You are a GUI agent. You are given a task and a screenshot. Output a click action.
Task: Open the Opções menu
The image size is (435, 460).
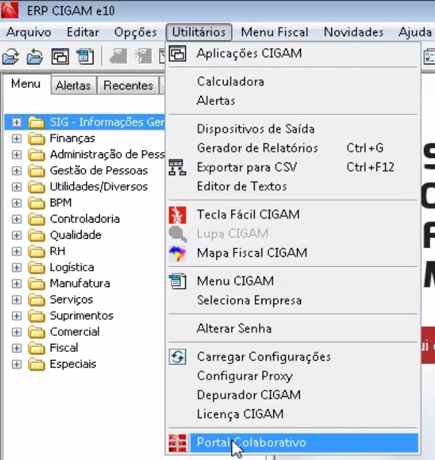pos(135,32)
